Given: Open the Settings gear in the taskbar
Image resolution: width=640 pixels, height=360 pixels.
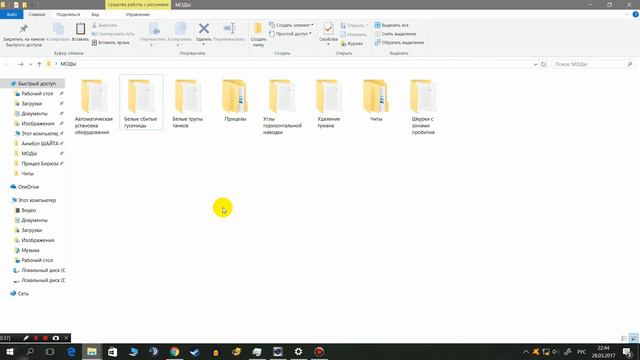Looking at the screenshot, I should click(x=298, y=352).
